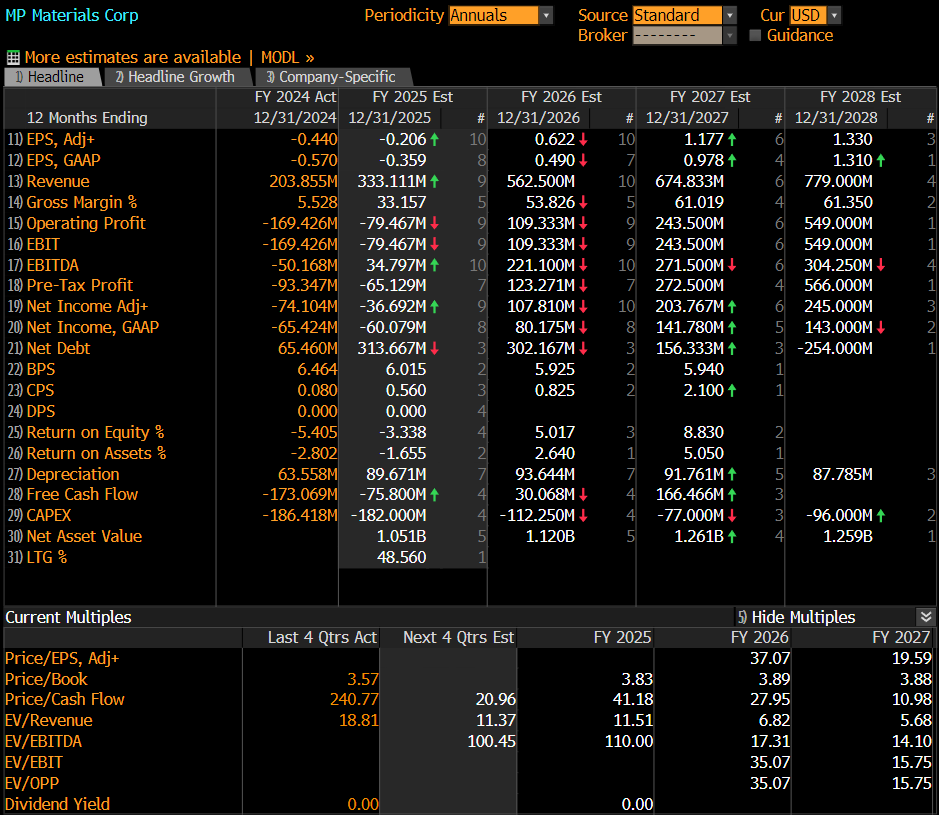Click the green arrow beside 1.310 EPS GAAP

[881, 160]
